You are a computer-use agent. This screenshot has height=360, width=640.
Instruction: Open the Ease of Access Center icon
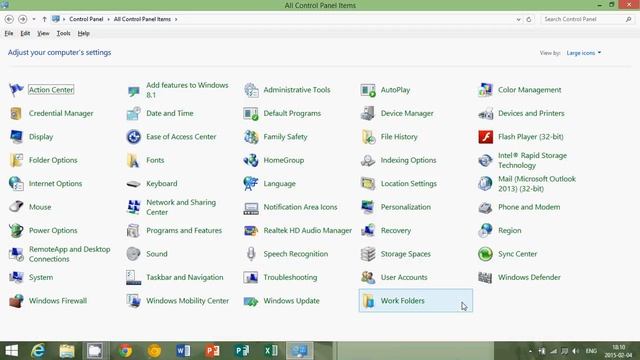click(133, 137)
